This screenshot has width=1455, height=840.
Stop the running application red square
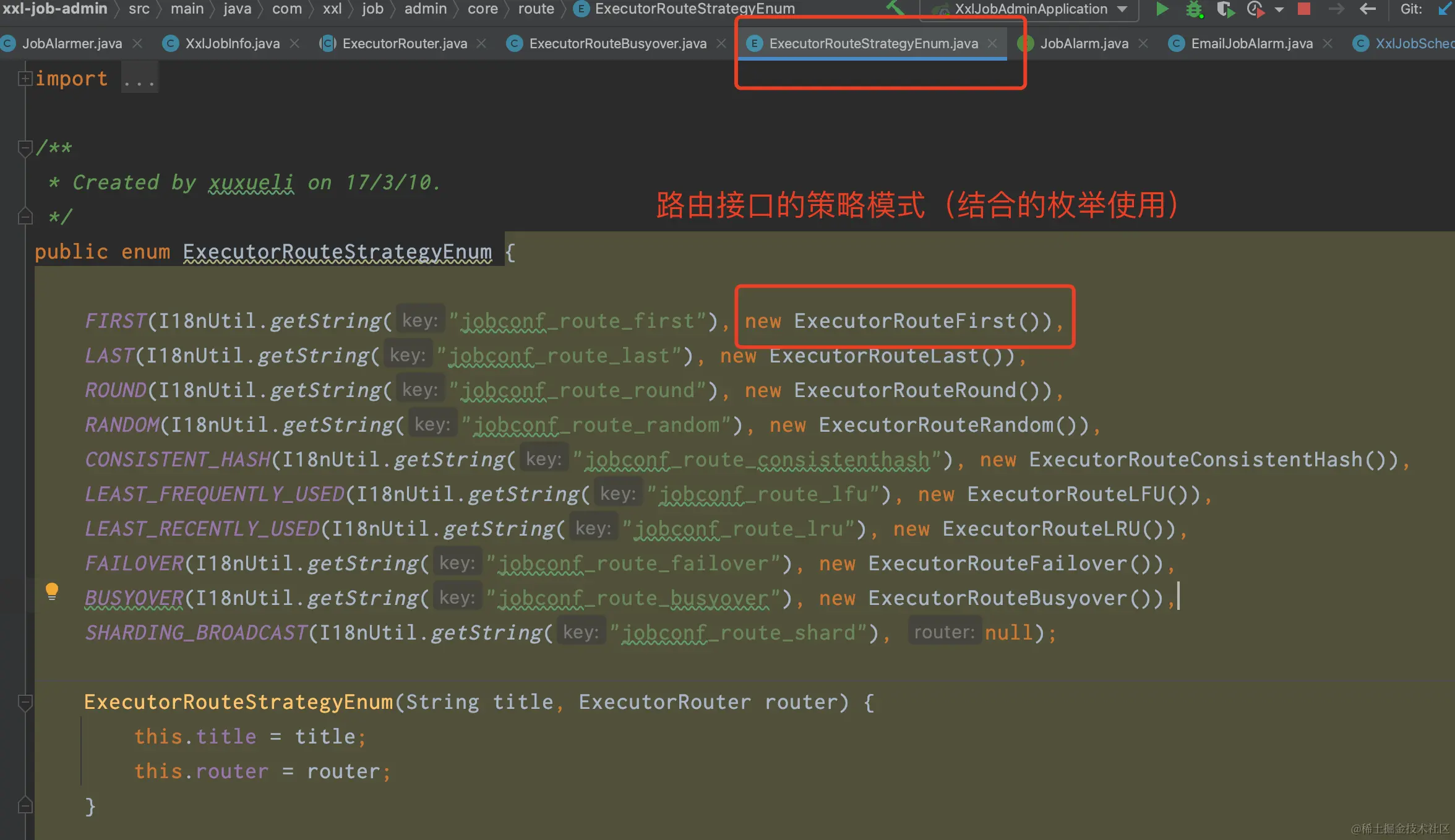click(x=1304, y=9)
